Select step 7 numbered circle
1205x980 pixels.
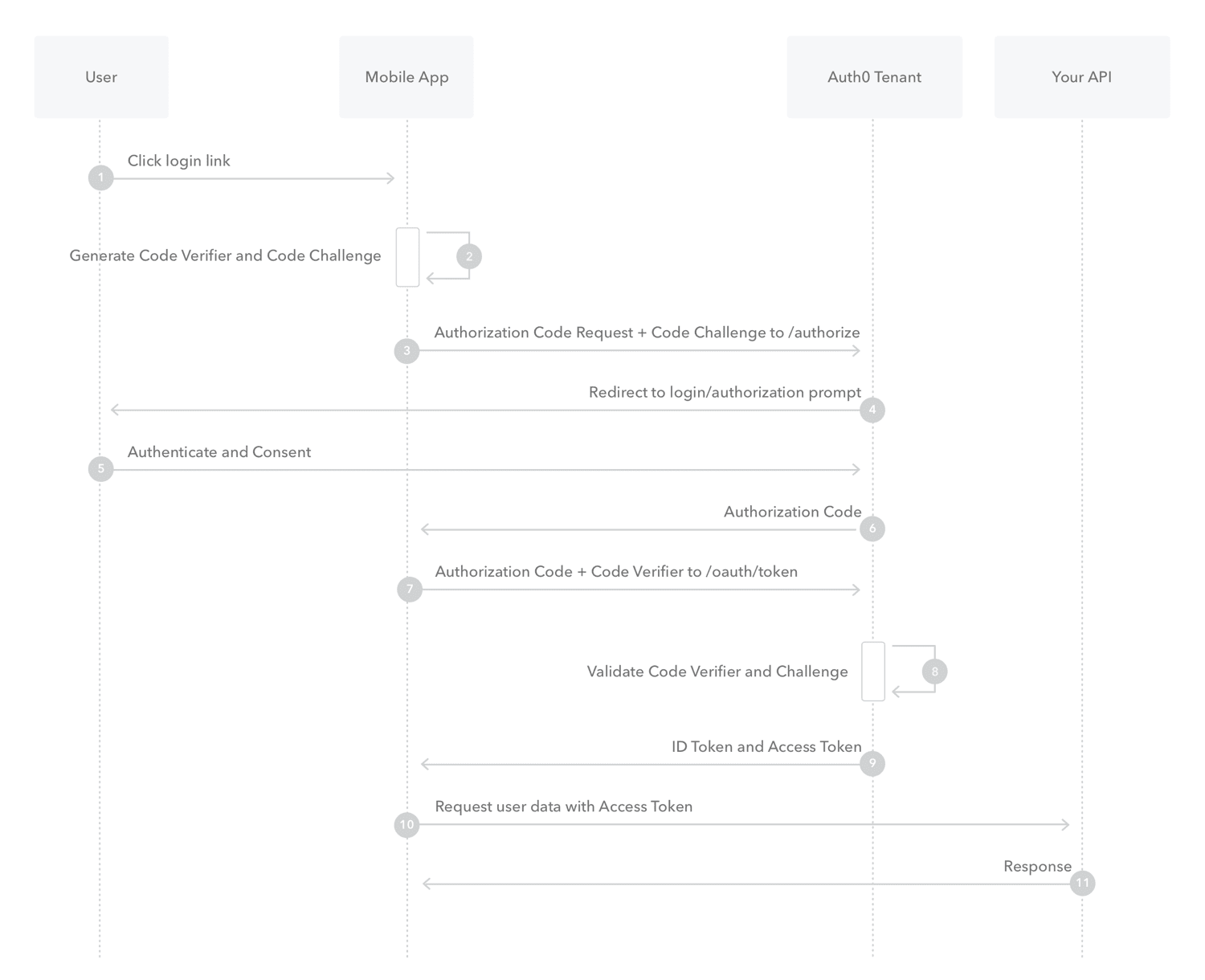(410, 589)
